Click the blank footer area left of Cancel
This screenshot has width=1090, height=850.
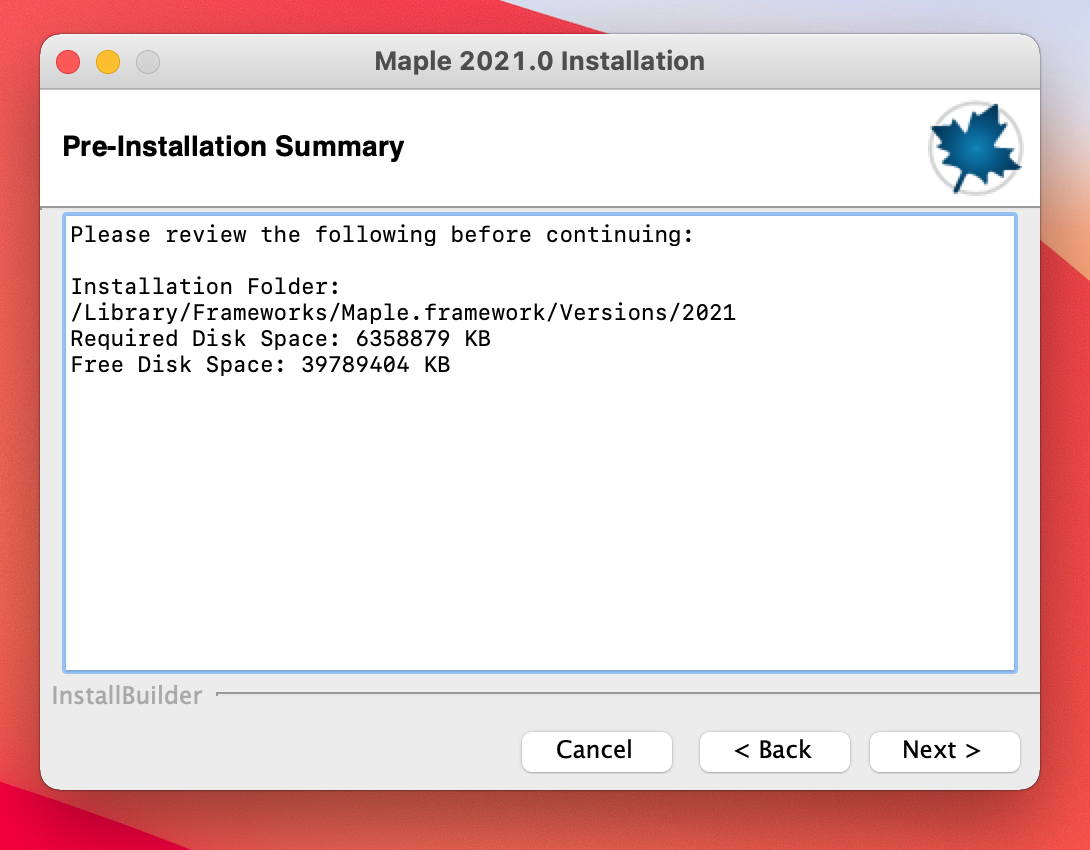coord(280,751)
